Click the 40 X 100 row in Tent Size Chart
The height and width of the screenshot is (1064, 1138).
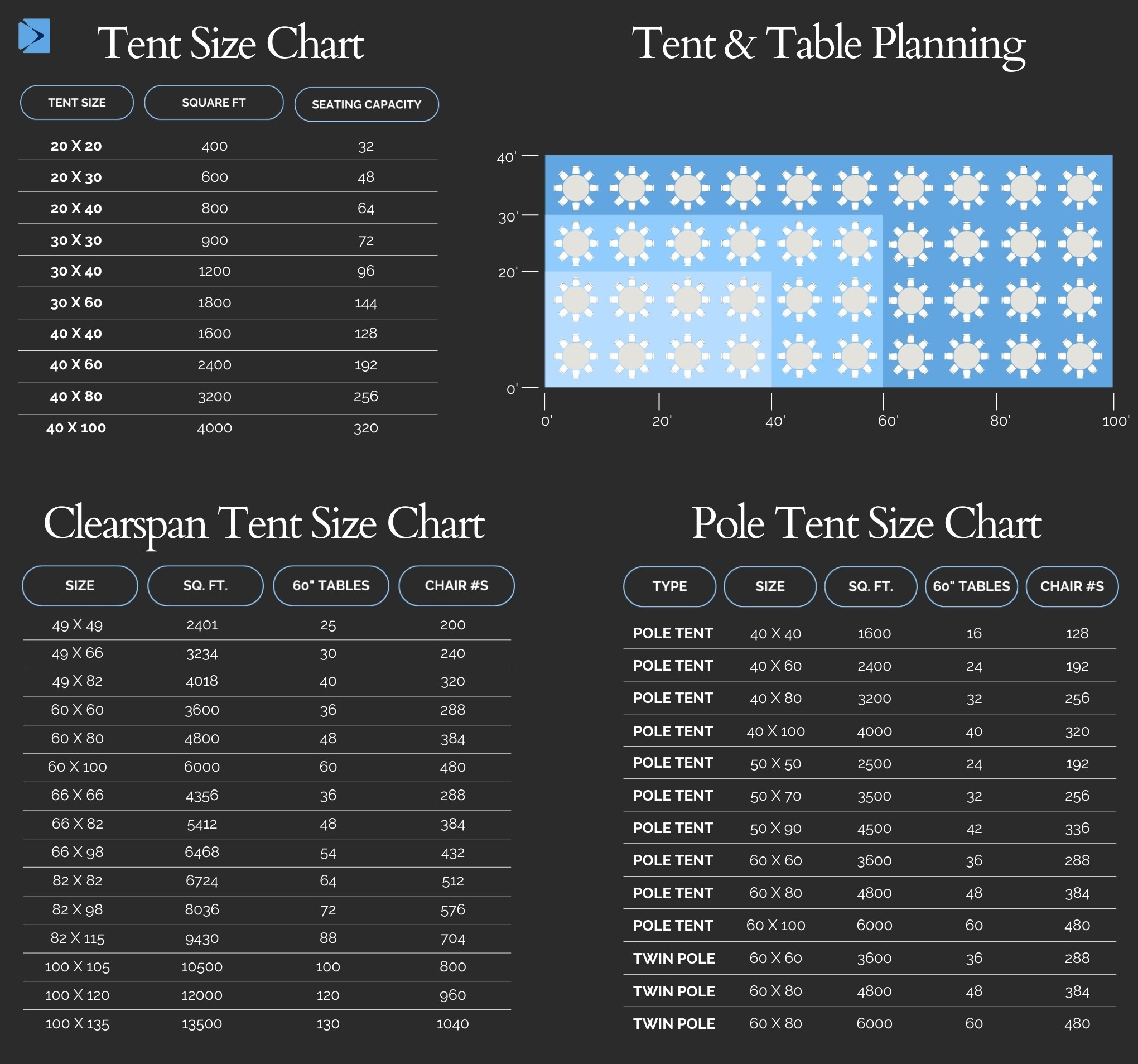[x=76, y=428]
